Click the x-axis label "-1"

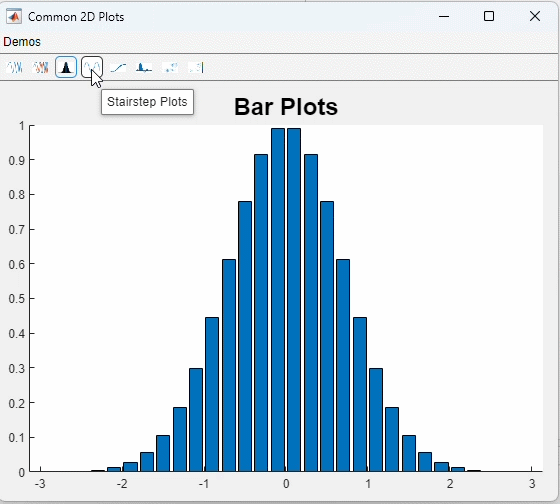pyautogui.click(x=204, y=484)
